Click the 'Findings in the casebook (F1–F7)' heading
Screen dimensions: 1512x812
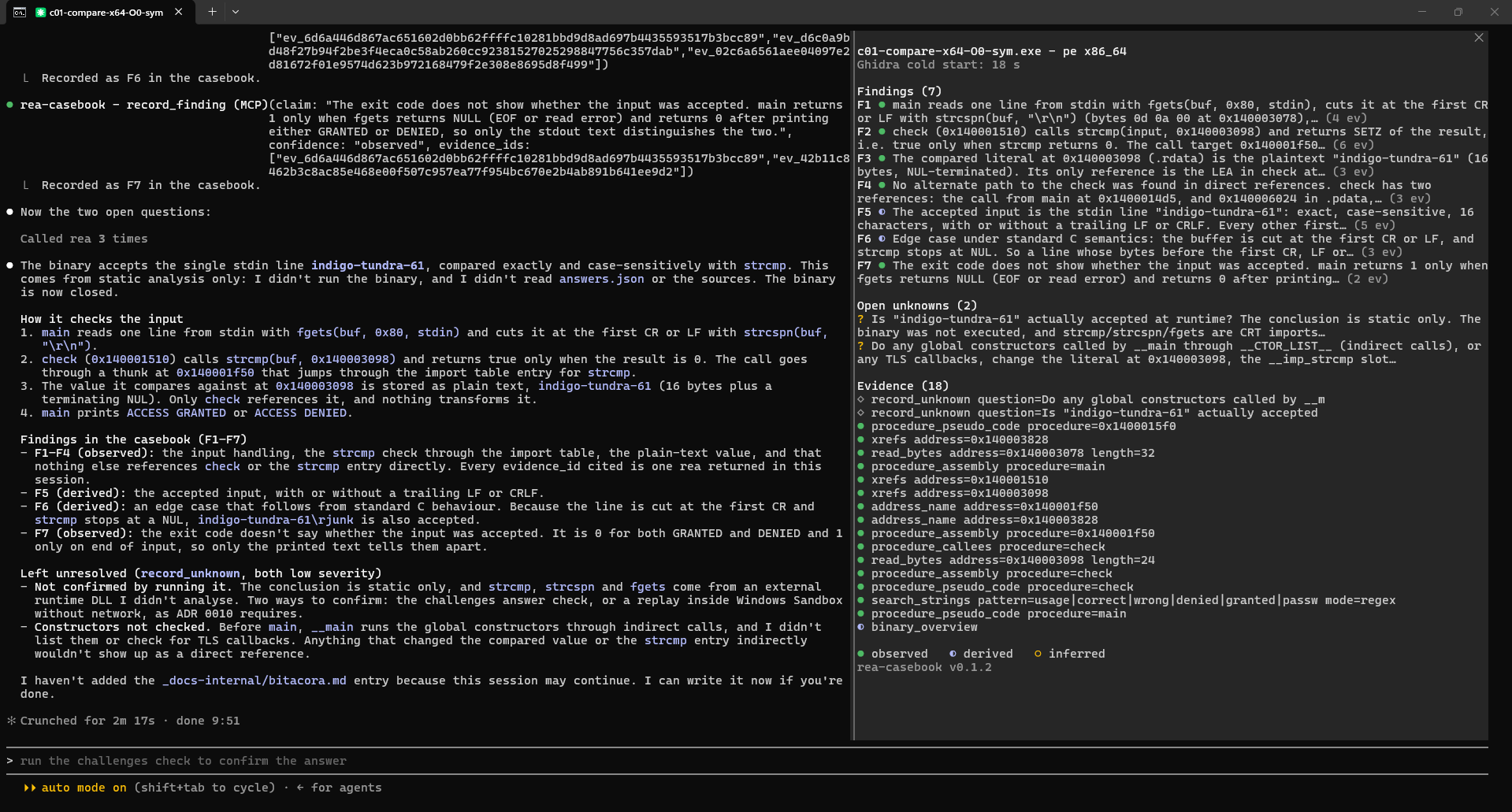coord(134,439)
